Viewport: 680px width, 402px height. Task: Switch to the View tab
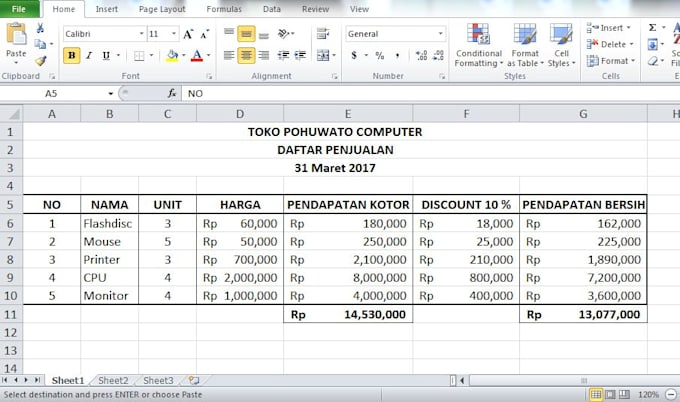pyautogui.click(x=359, y=9)
